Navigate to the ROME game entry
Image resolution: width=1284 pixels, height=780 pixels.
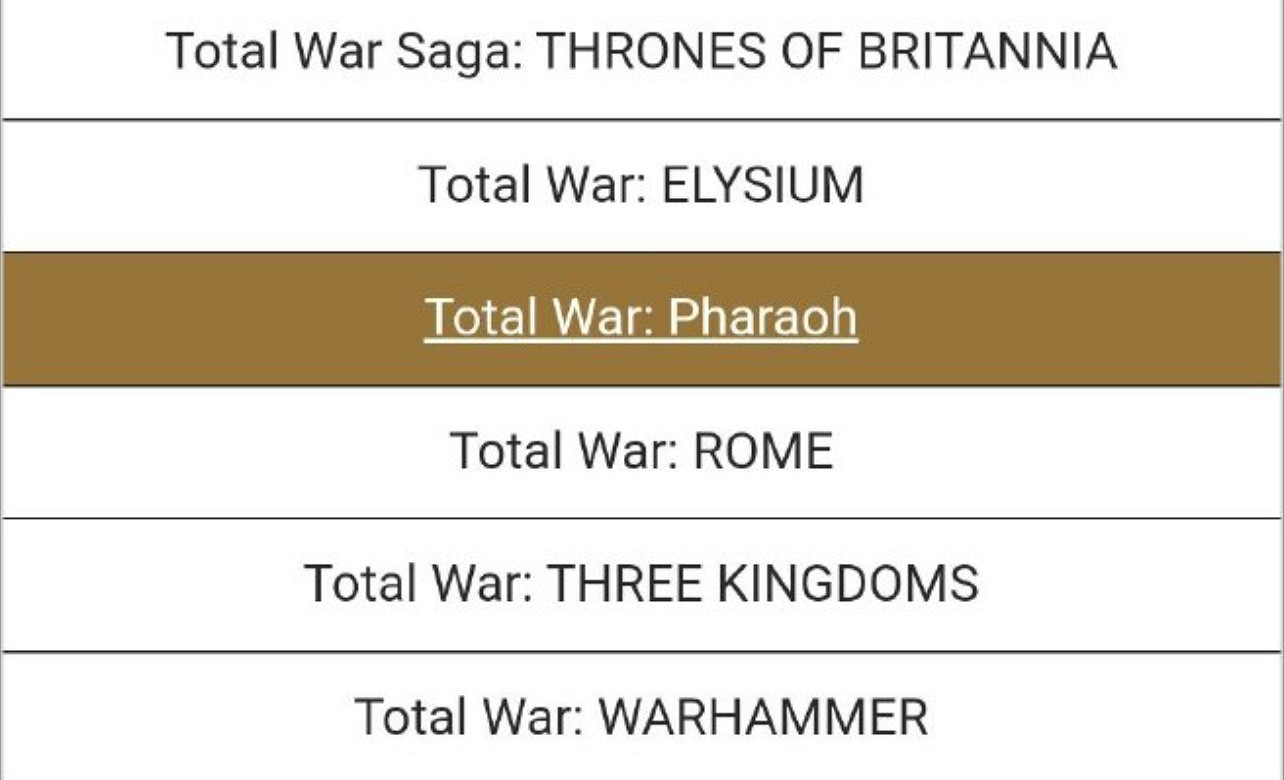pyautogui.click(x=641, y=451)
